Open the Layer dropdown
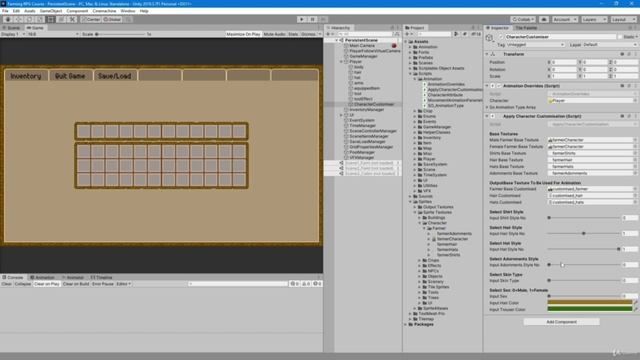 (609, 45)
